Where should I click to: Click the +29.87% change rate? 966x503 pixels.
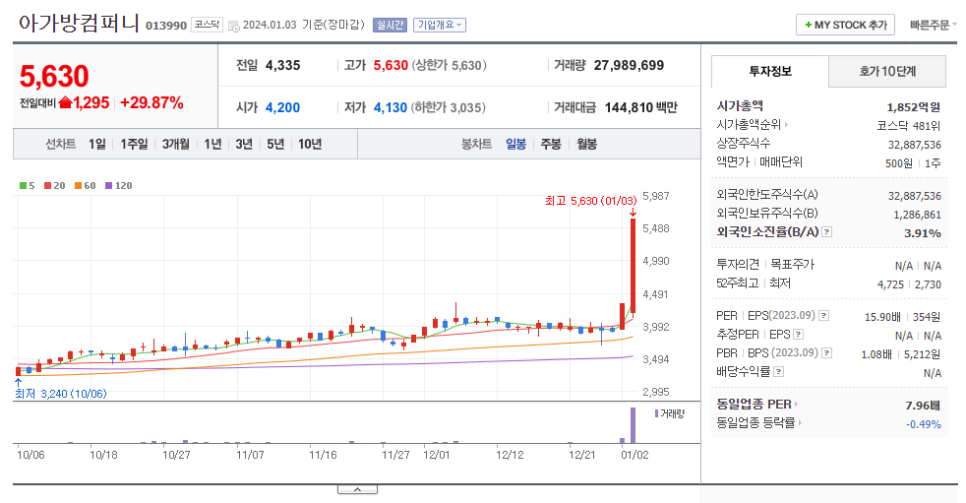[x=152, y=103]
